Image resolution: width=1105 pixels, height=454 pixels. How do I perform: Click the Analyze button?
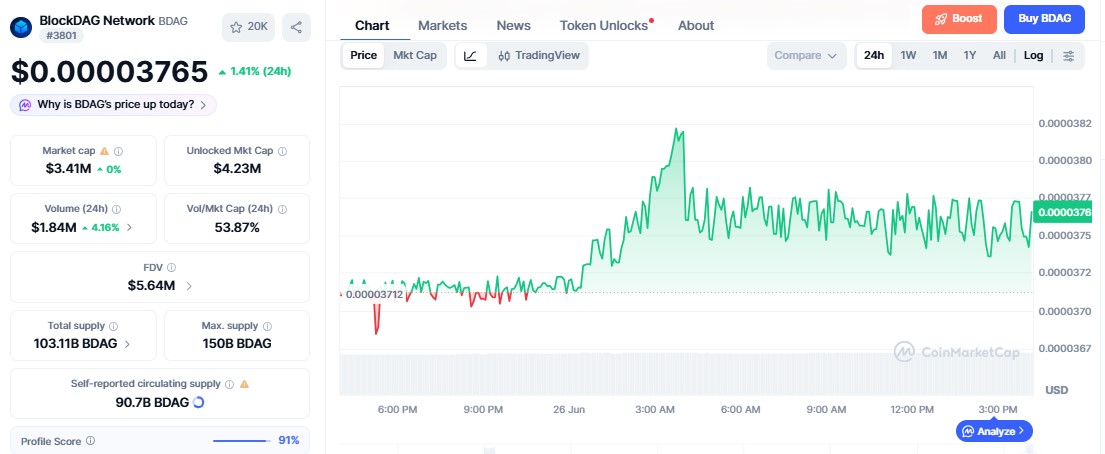click(x=994, y=431)
